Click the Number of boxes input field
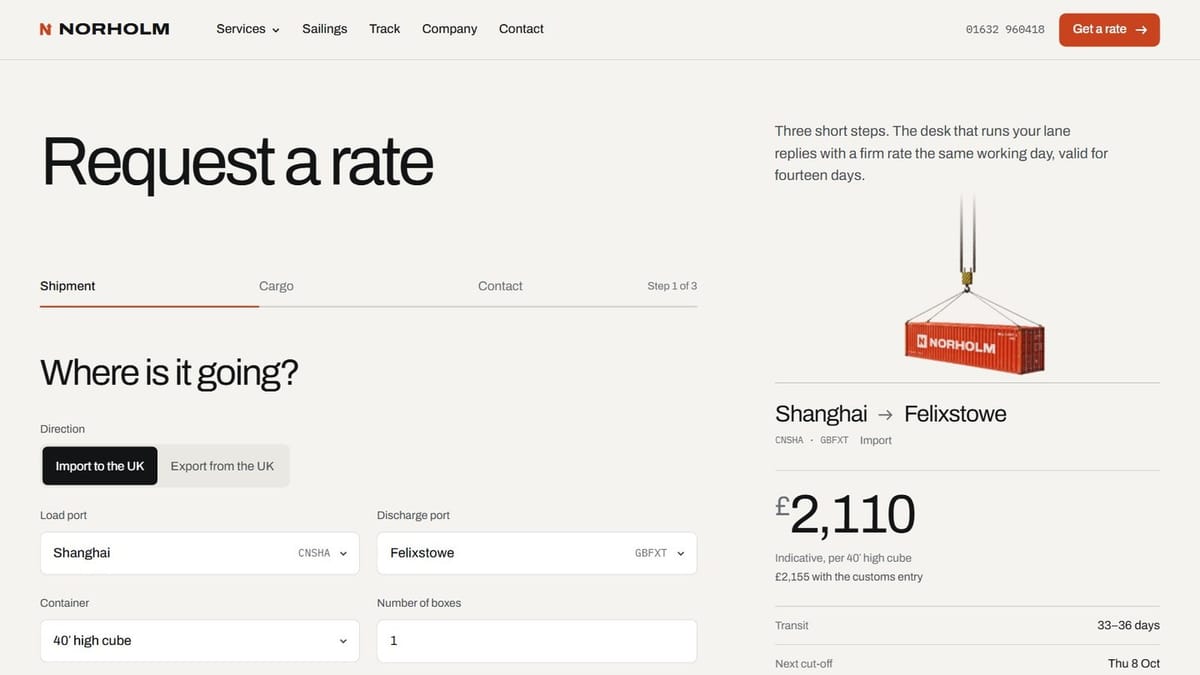The width and height of the screenshot is (1200, 675). [537, 641]
